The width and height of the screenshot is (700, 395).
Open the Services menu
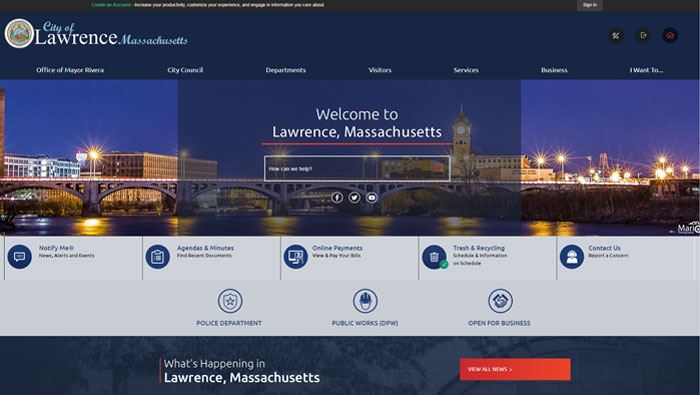pos(466,70)
